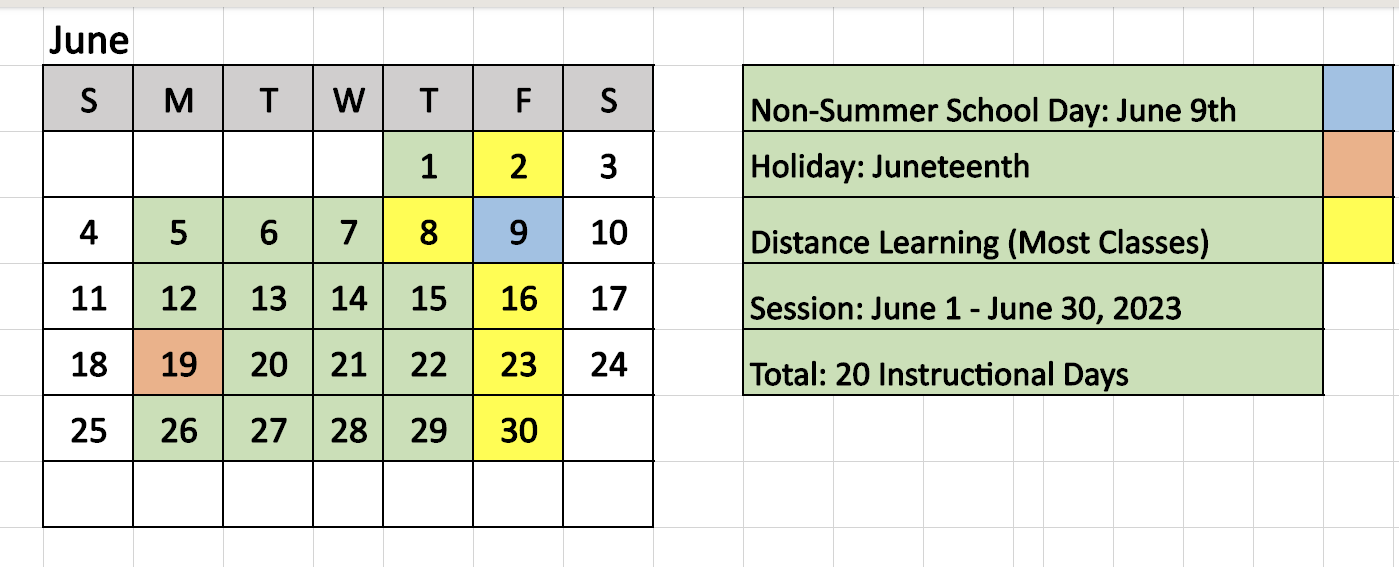Select the Holiday: Juneteenth legend cell
The width and height of the screenshot is (1399, 567).
pos(1033,164)
